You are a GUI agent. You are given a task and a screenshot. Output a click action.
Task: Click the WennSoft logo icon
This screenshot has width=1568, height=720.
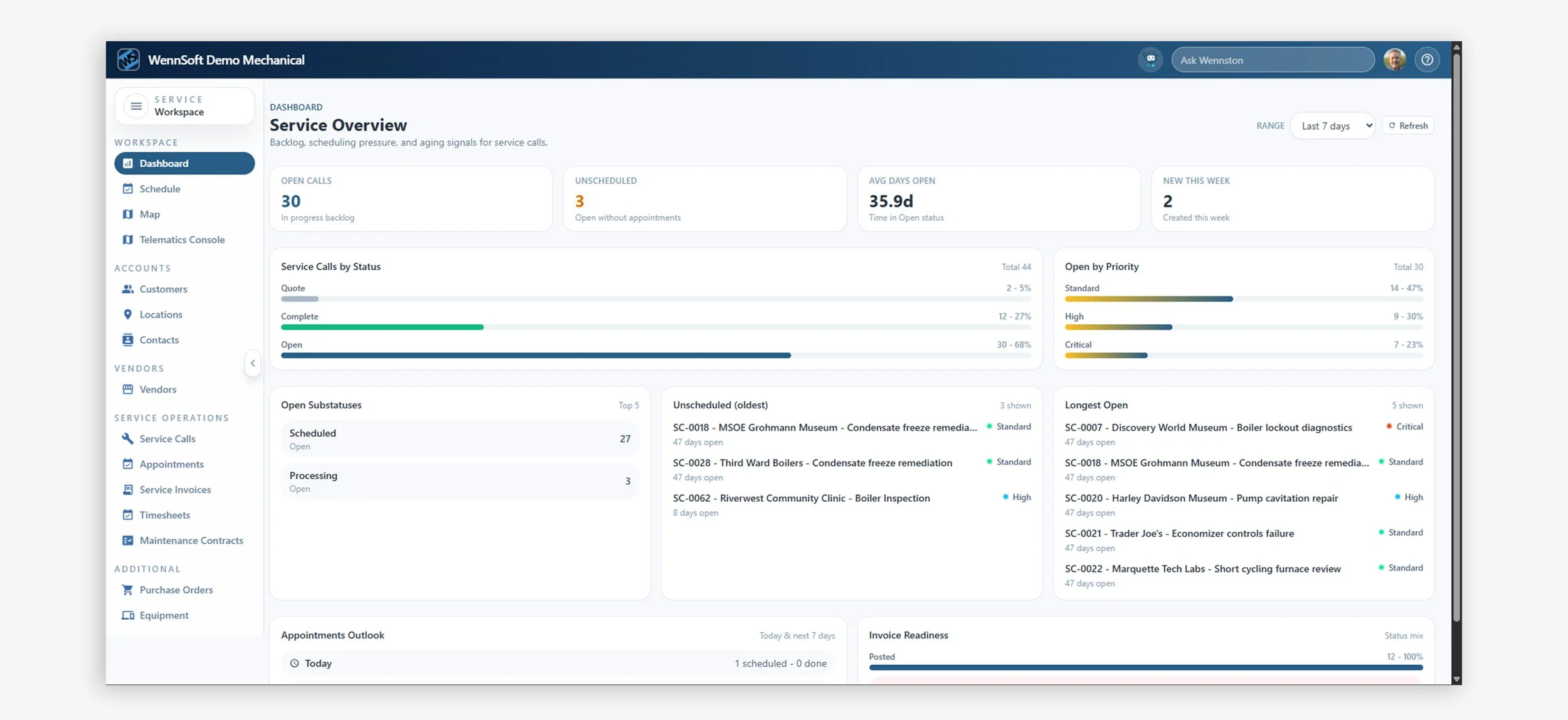(x=129, y=60)
